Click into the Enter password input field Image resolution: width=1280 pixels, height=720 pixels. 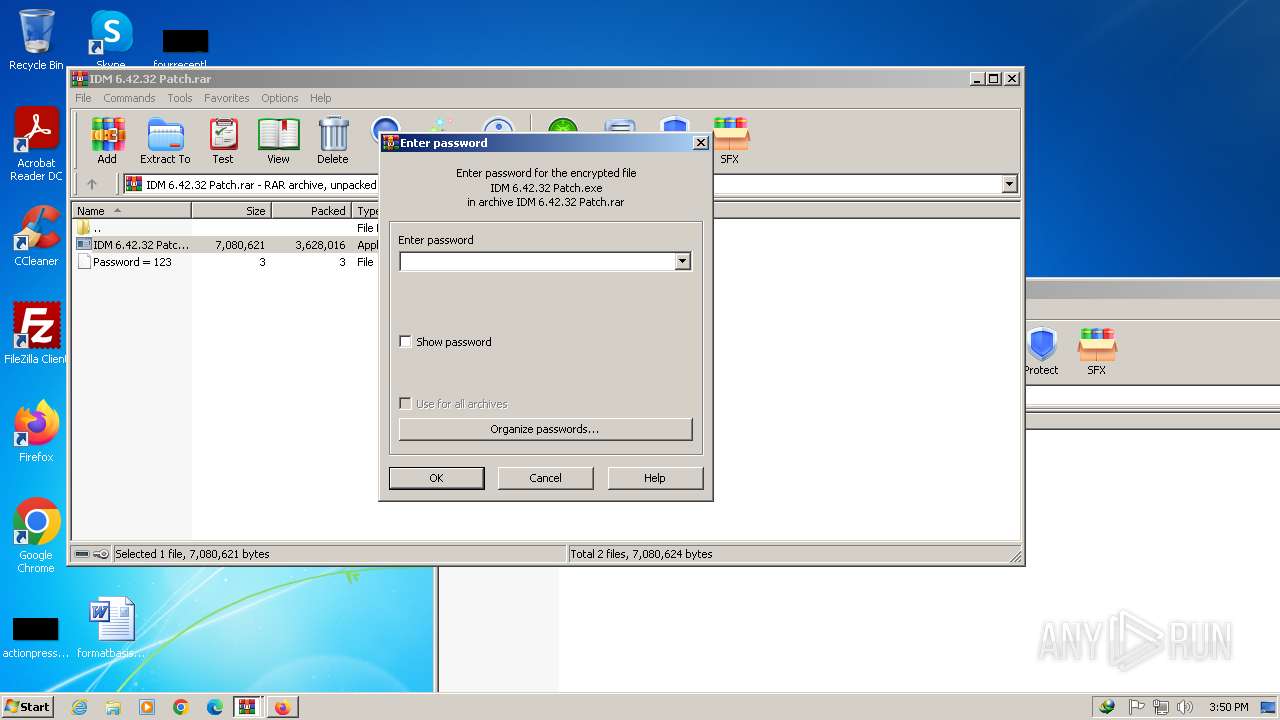pyautogui.click(x=537, y=262)
